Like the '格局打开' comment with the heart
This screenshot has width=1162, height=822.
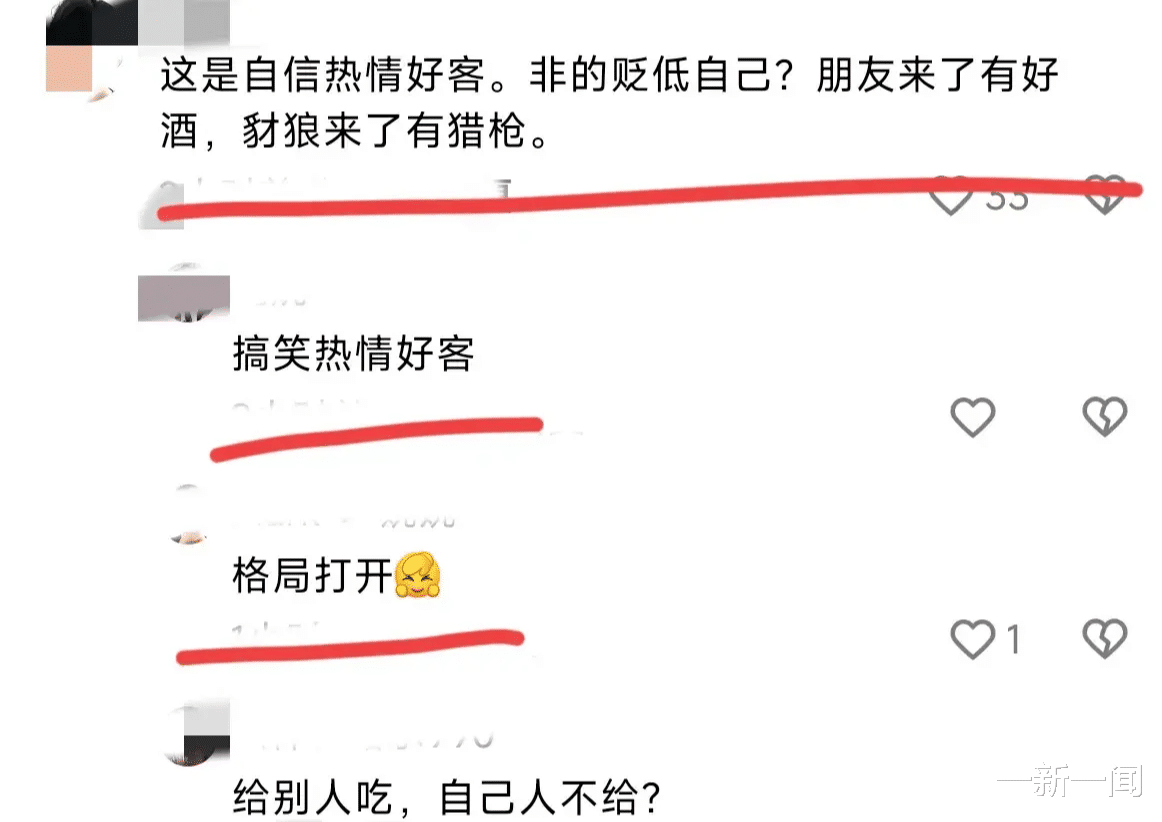972,639
